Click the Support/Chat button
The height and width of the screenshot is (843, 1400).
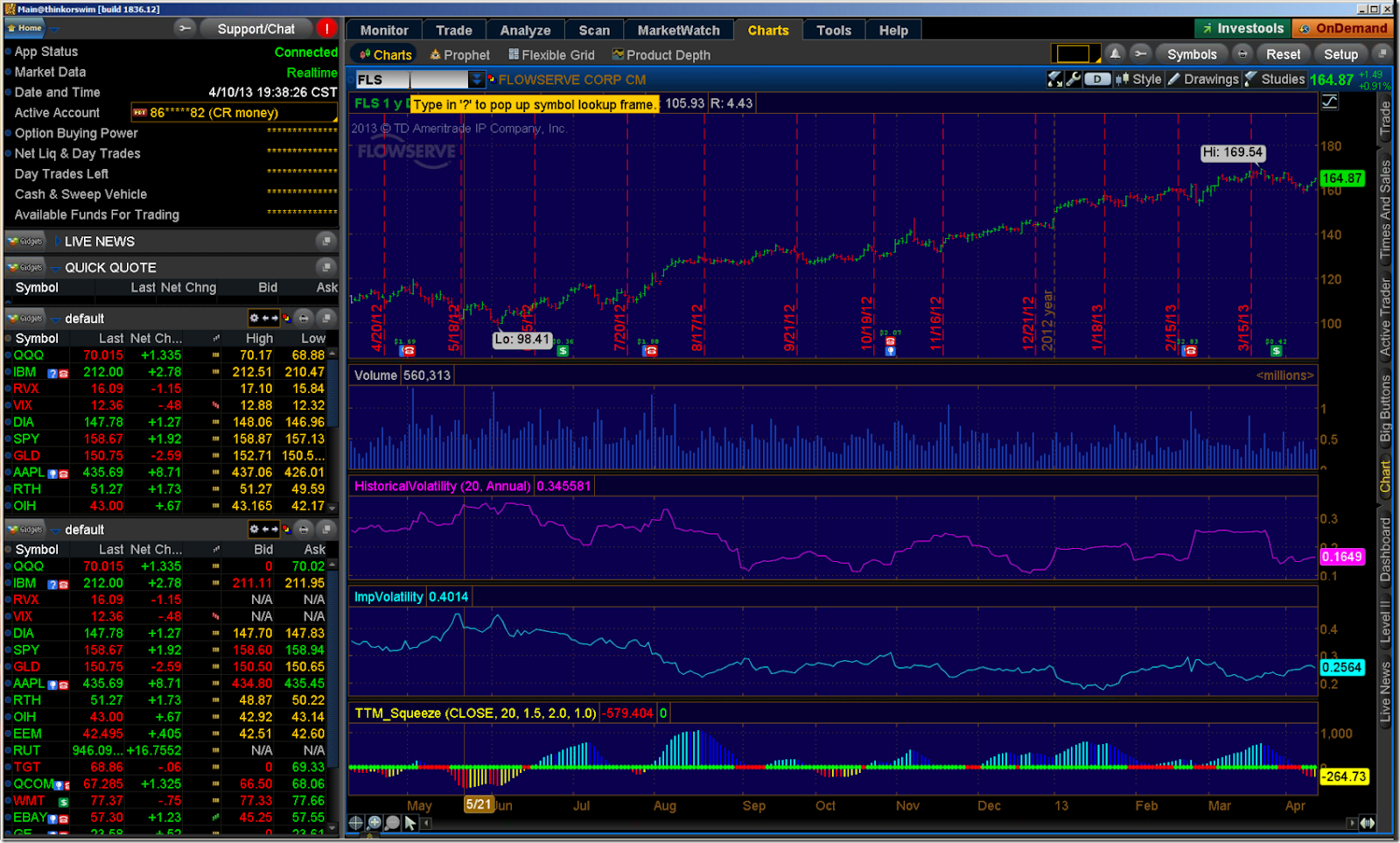pos(255,28)
